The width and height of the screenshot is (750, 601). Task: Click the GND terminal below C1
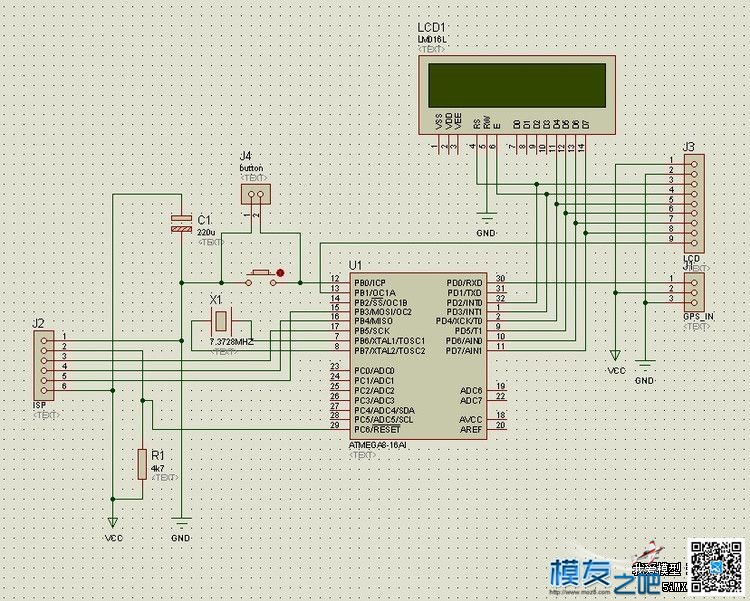(182, 522)
